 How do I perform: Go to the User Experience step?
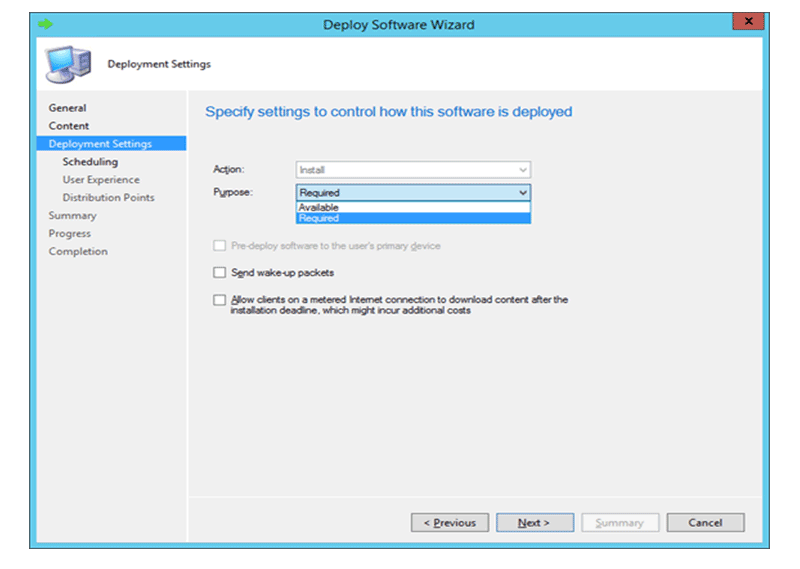101,180
